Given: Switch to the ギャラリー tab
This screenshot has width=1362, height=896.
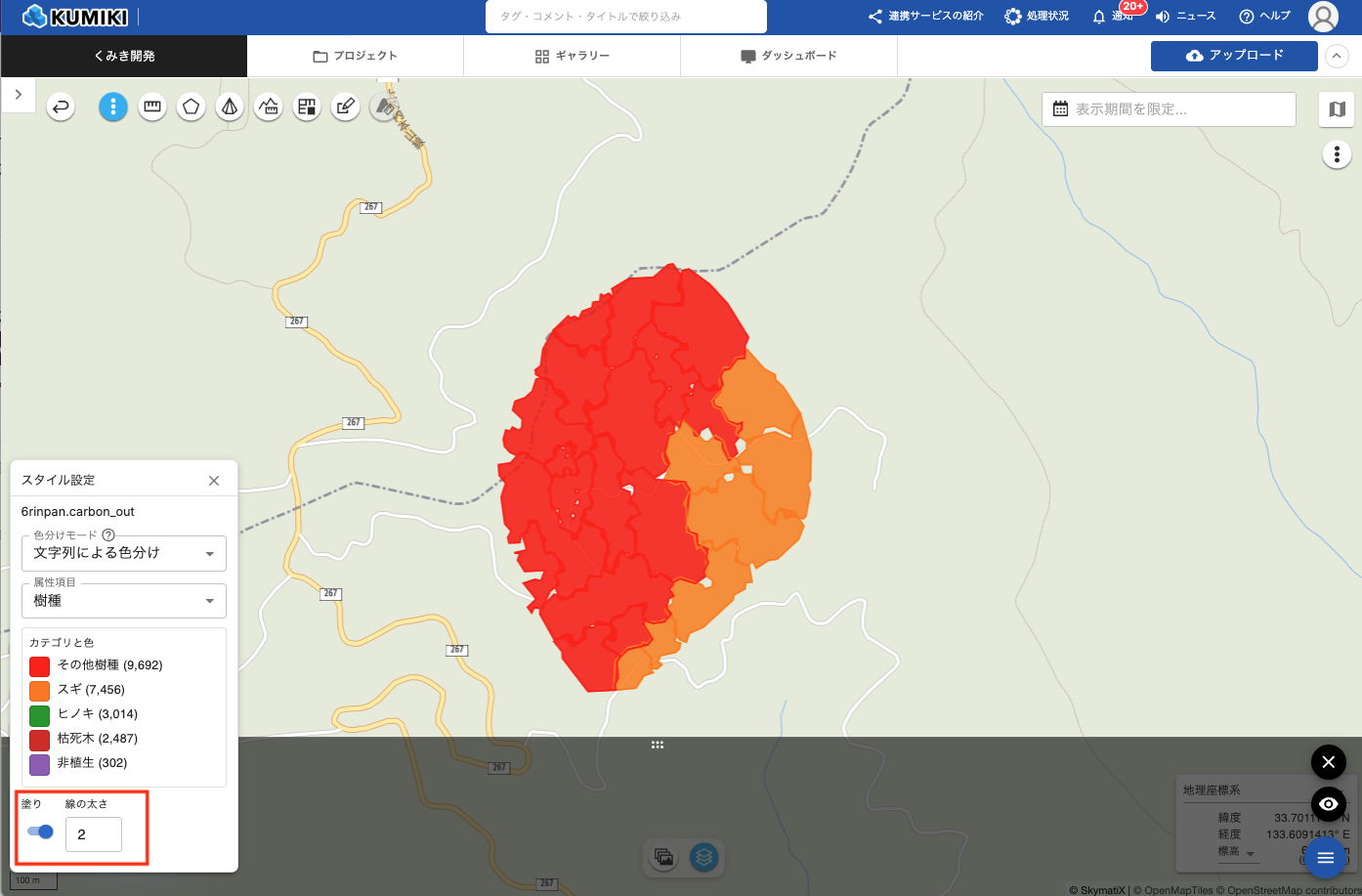Looking at the screenshot, I should tap(572, 57).
